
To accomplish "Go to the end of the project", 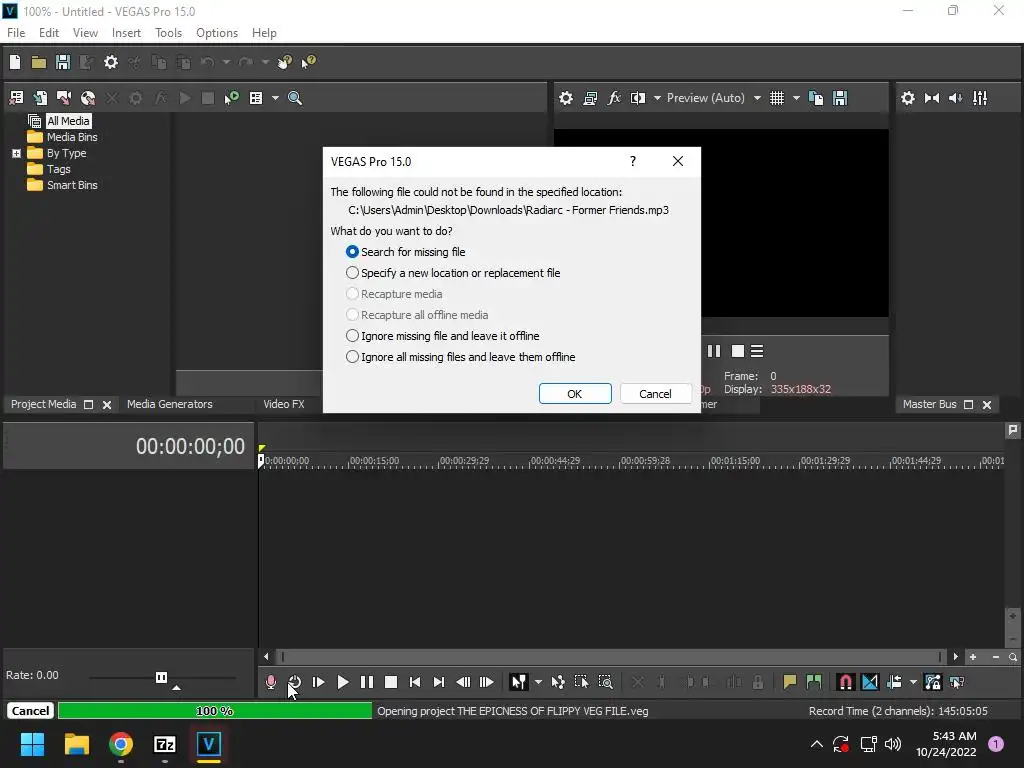I will coord(439,682).
